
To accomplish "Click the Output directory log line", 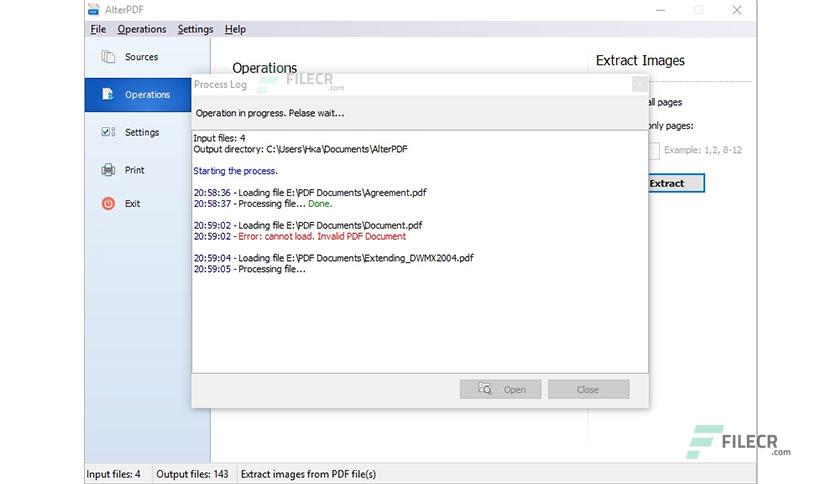I will tap(300, 149).
